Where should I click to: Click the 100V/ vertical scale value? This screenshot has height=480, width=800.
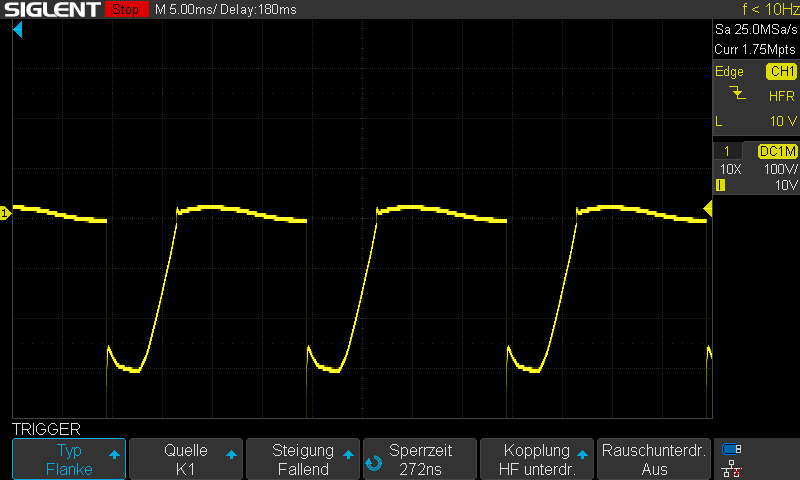click(780, 169)
